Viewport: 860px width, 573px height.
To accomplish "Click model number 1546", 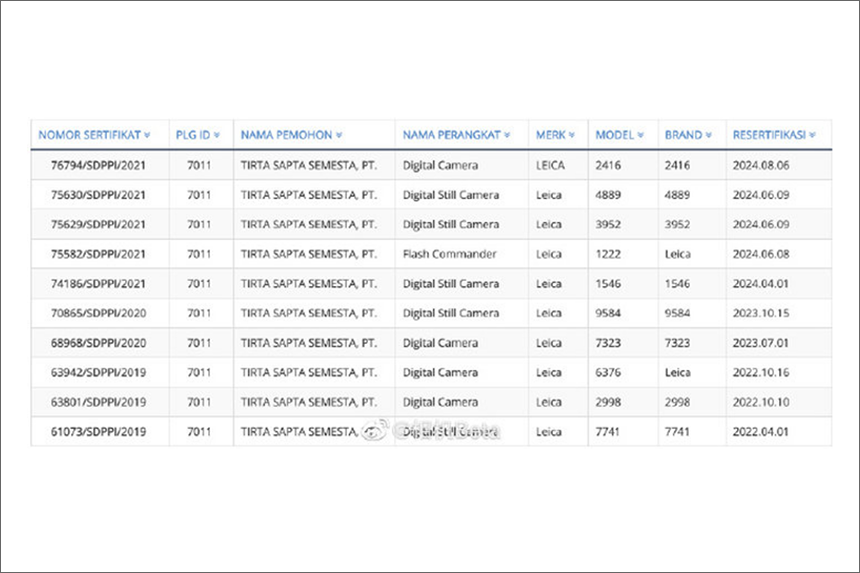I will click(608, 283).
